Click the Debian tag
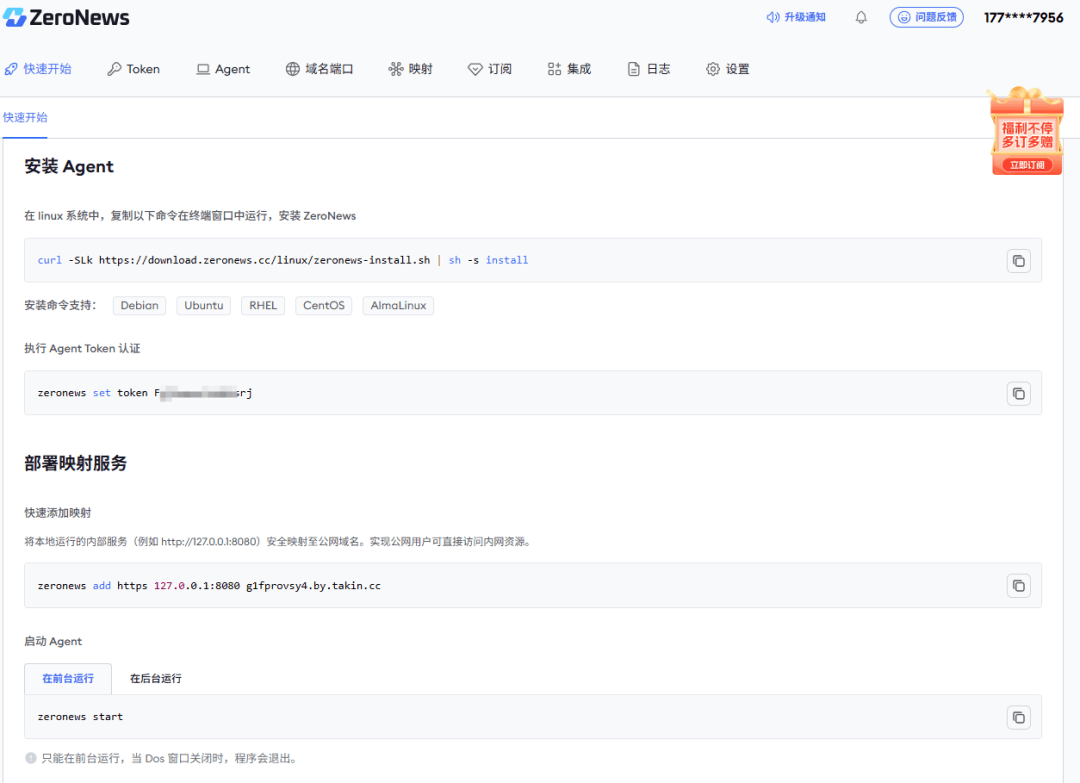This screenshot has height=783, width=1080. (x=139, y=306)
